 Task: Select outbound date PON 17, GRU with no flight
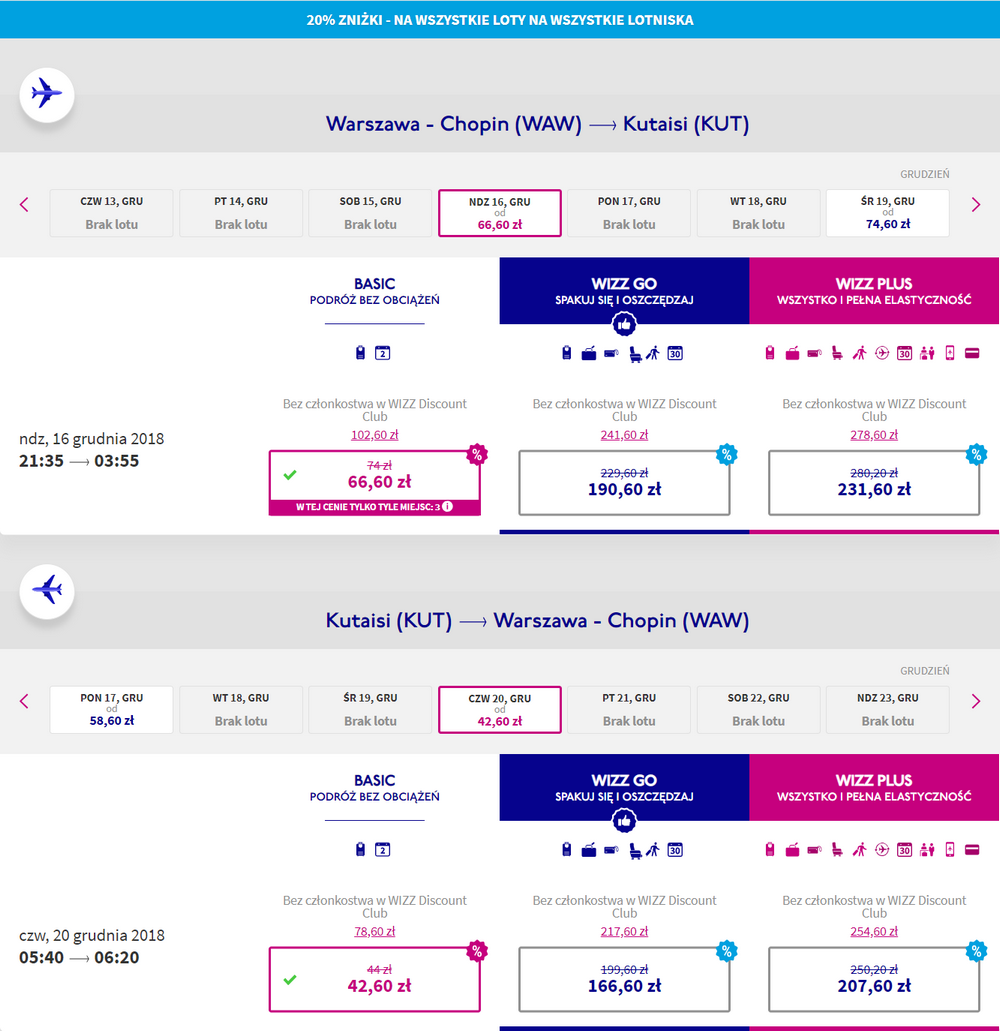629,213
